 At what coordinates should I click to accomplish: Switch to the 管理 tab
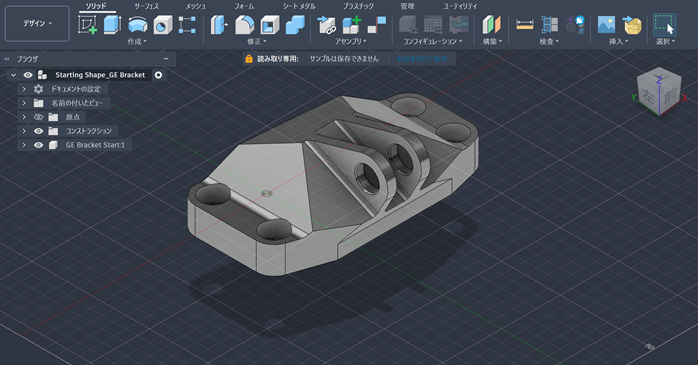[407, 6]
